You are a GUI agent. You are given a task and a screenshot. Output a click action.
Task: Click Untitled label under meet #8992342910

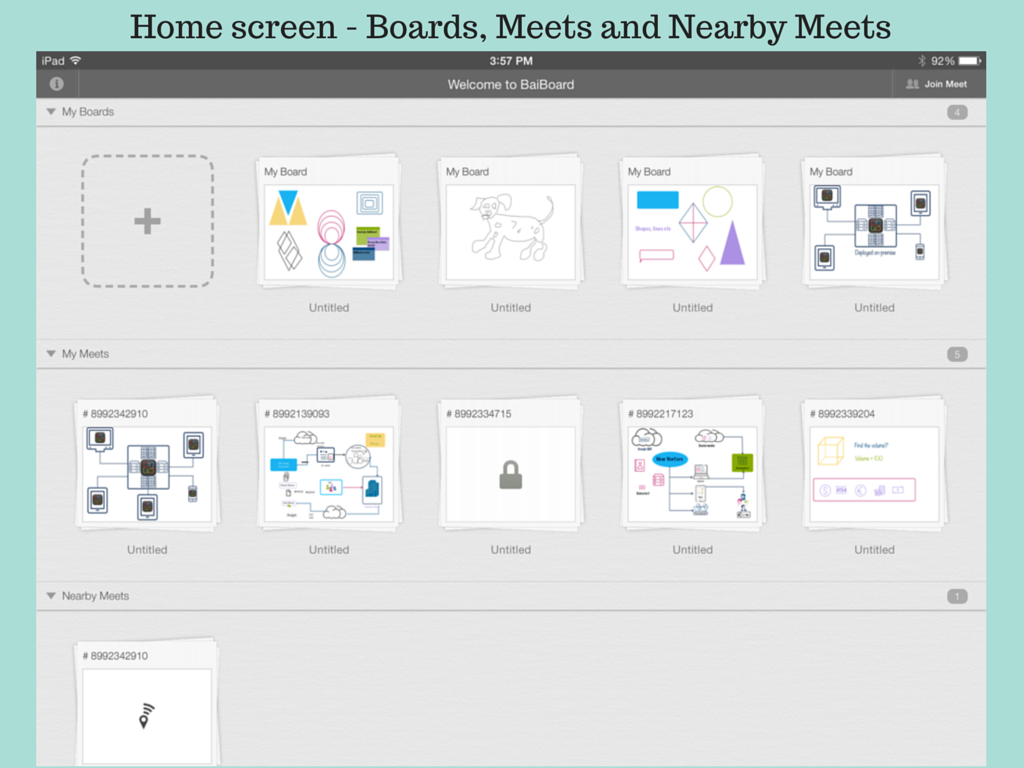(147, 550)
